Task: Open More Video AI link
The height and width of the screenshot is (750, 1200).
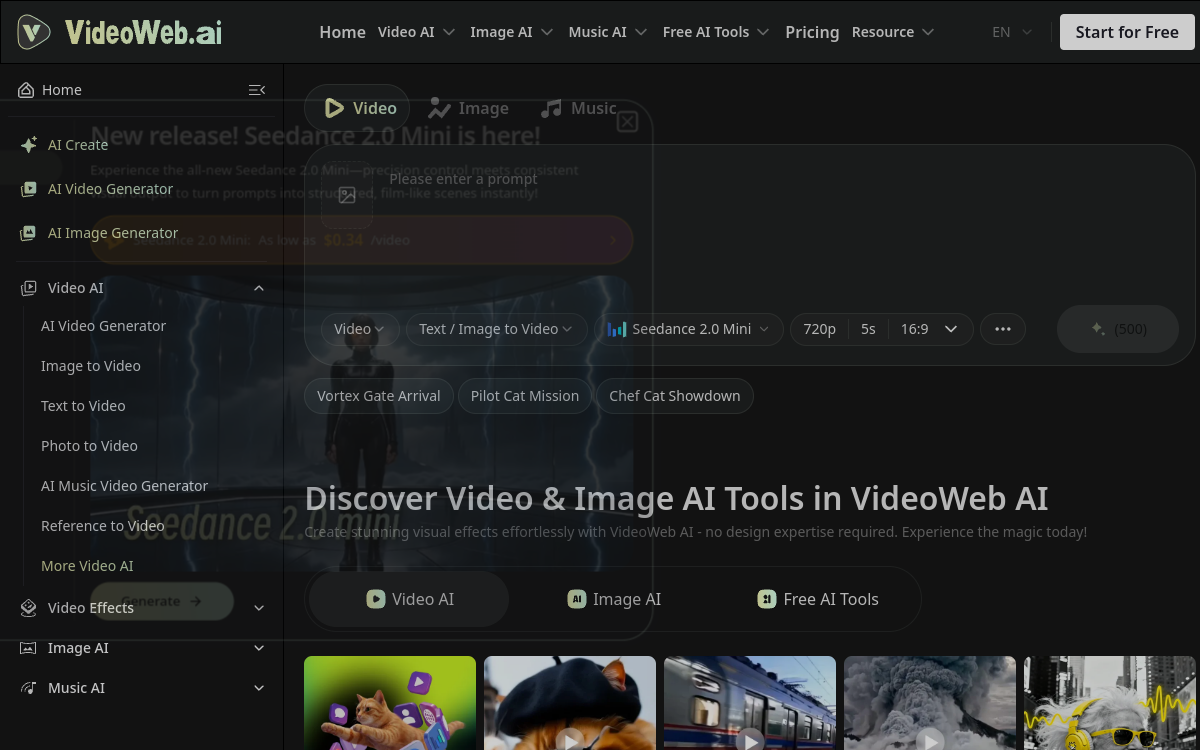Action: [87, 566]
